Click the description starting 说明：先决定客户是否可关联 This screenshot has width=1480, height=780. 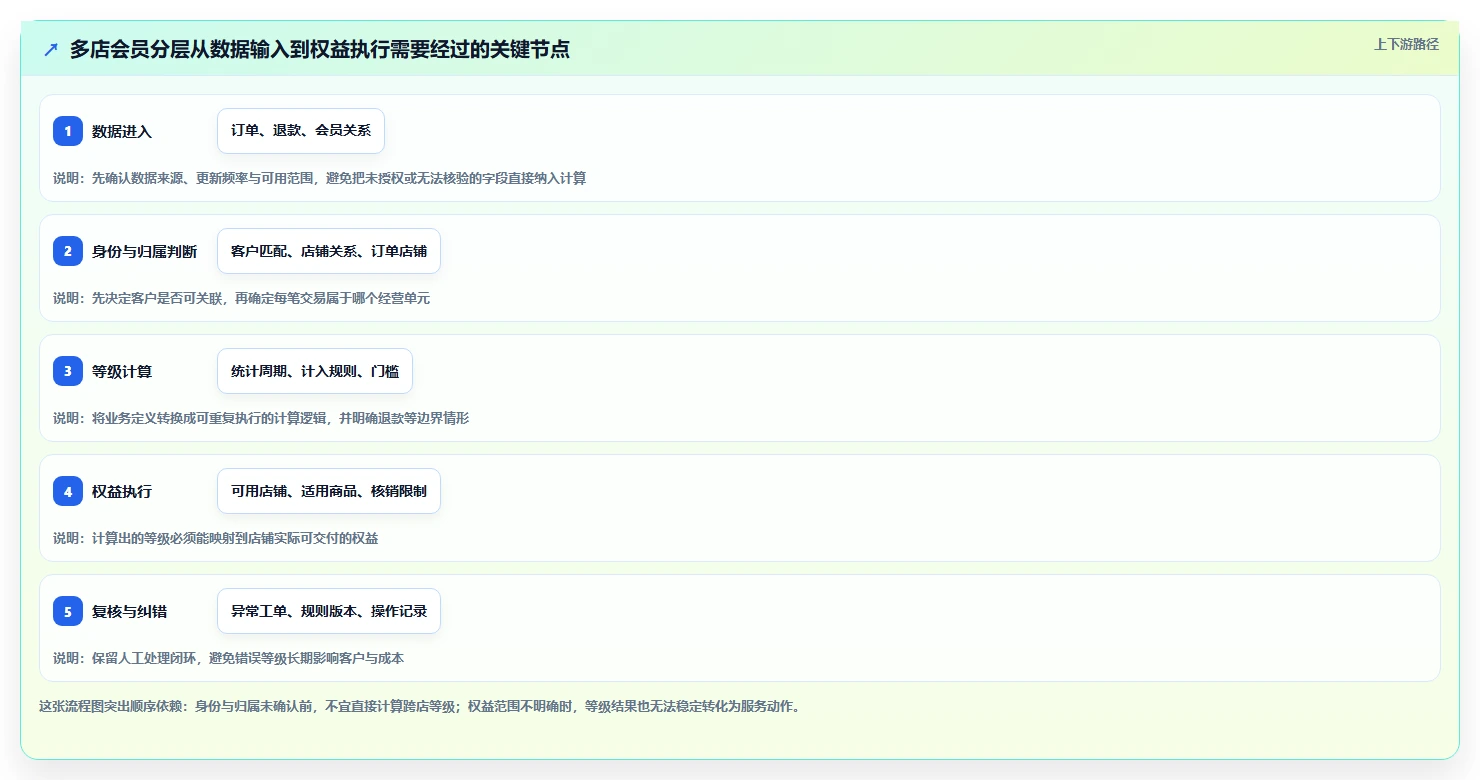coord(242,298)
